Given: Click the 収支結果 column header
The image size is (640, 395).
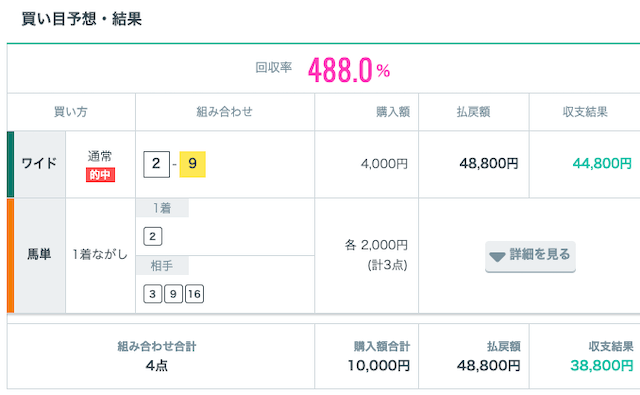Looking at the screenshot, I should pyautogui.click(x=585, y=112).
